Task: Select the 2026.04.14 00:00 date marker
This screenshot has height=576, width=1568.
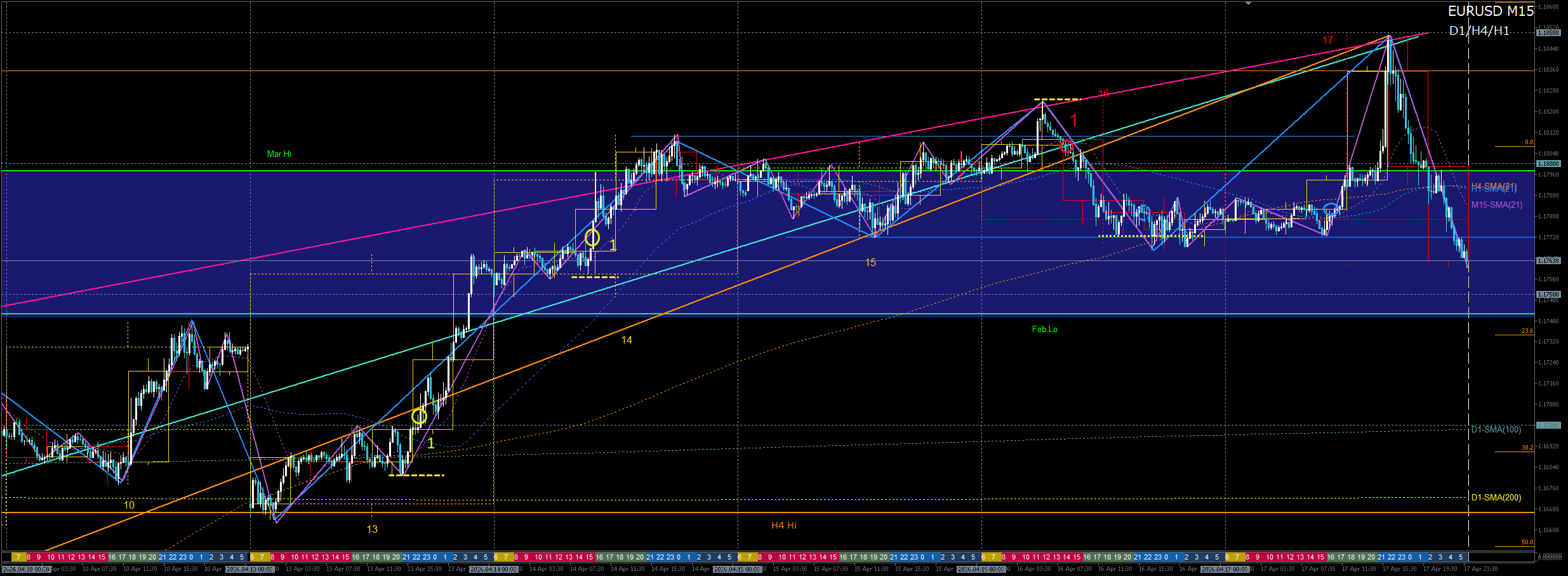Action: [494, 570]
